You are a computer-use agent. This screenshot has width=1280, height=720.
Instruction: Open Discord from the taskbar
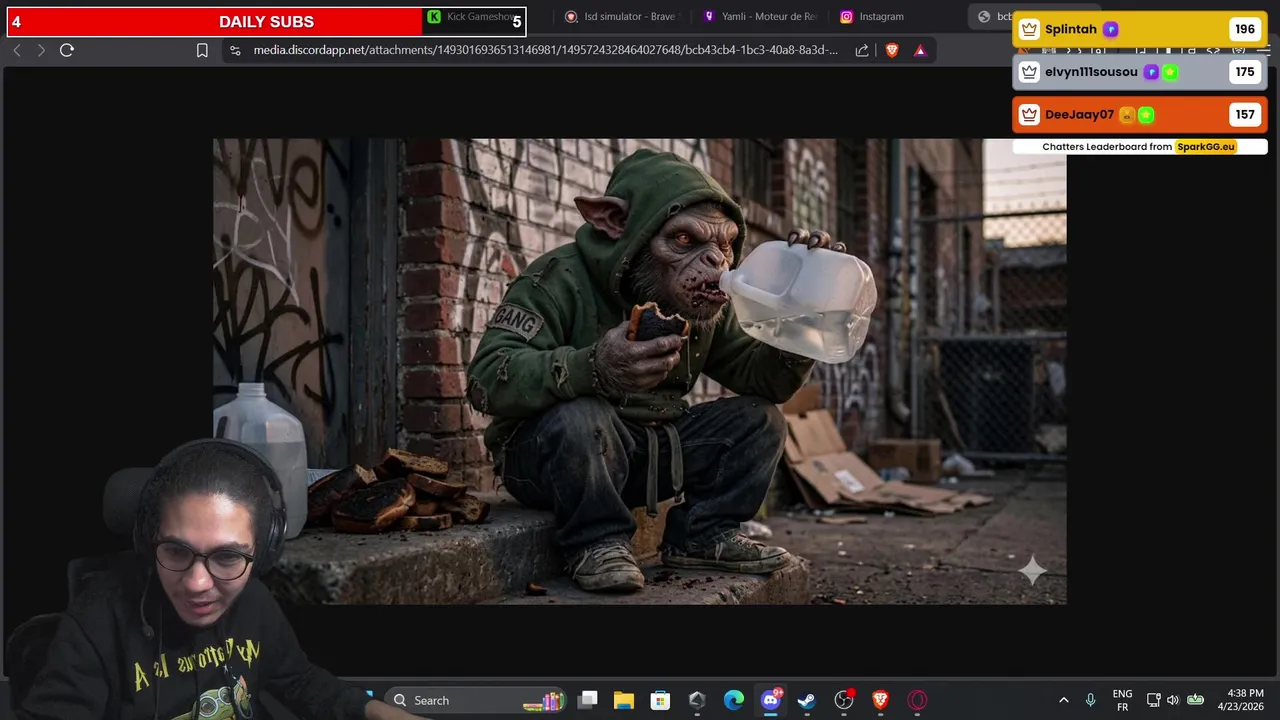pos(770,700)
